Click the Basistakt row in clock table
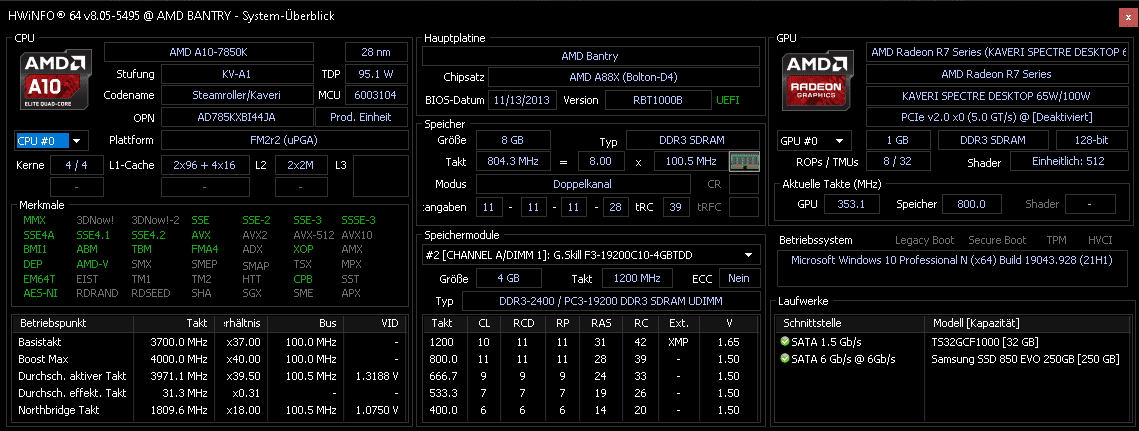The image size is (1139, 431). (209, 342)
